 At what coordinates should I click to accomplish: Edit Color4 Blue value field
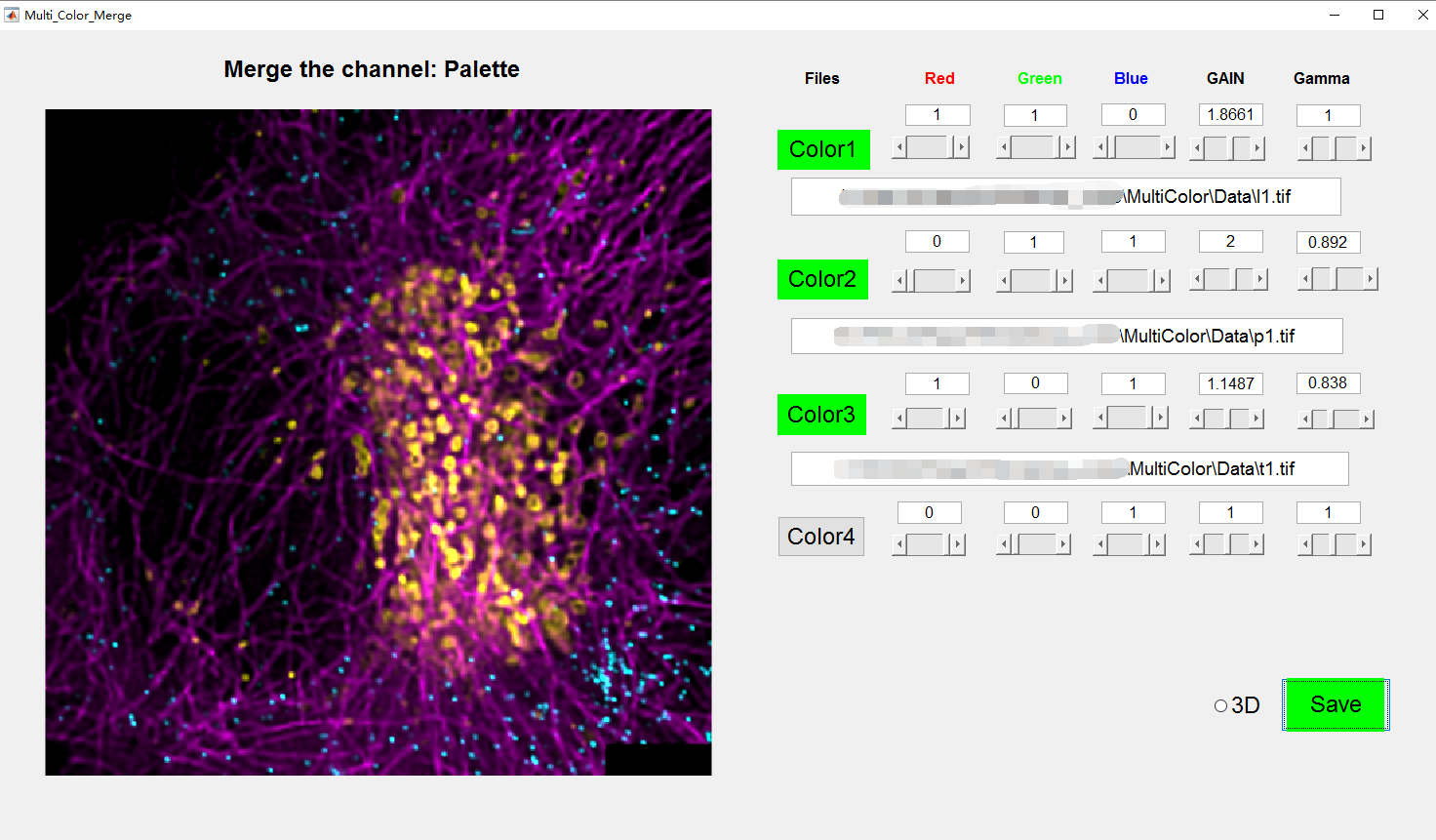coord(1133,512)
